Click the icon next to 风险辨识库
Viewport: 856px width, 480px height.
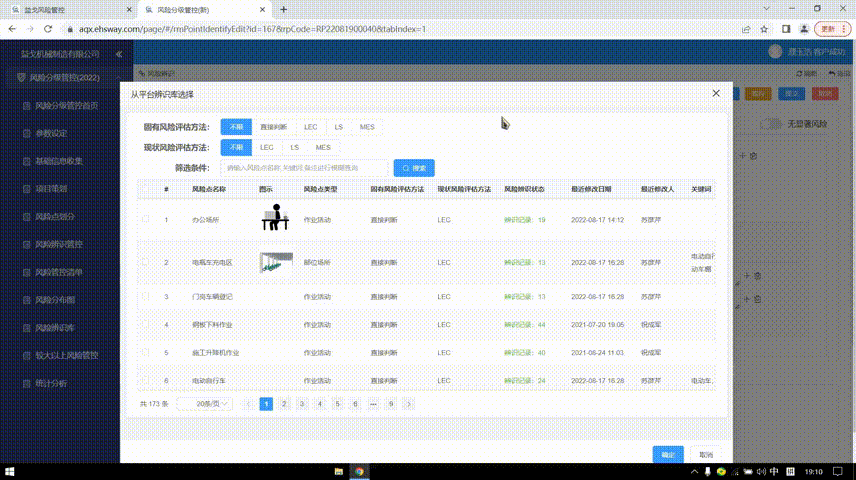(27, 328)
